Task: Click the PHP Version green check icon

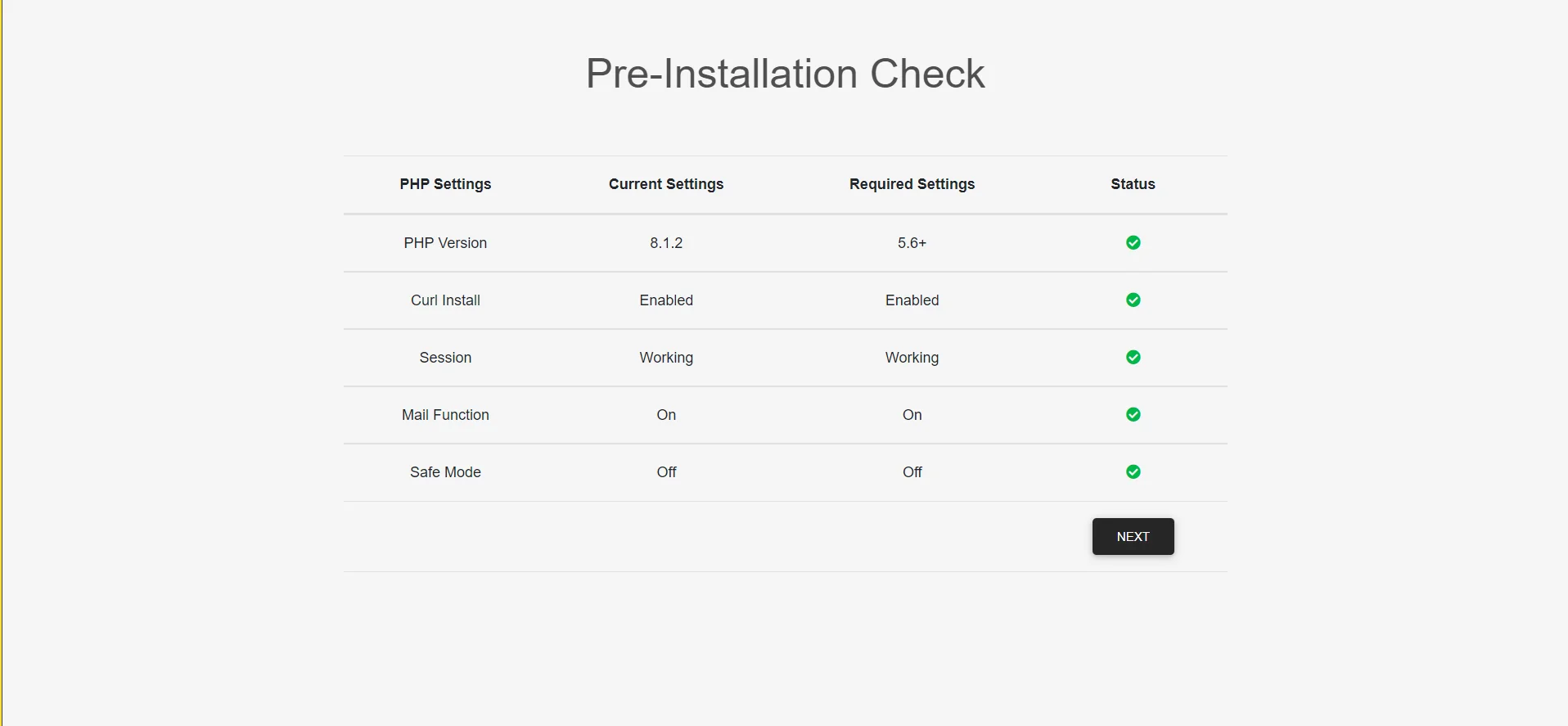Action: (1133, 242)
